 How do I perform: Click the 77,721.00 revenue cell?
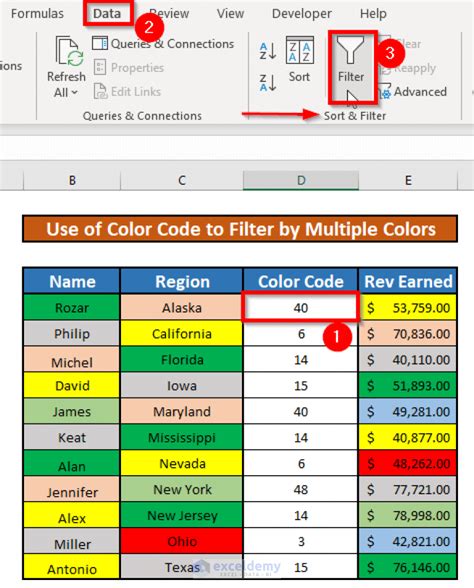(x=408, y=489)
